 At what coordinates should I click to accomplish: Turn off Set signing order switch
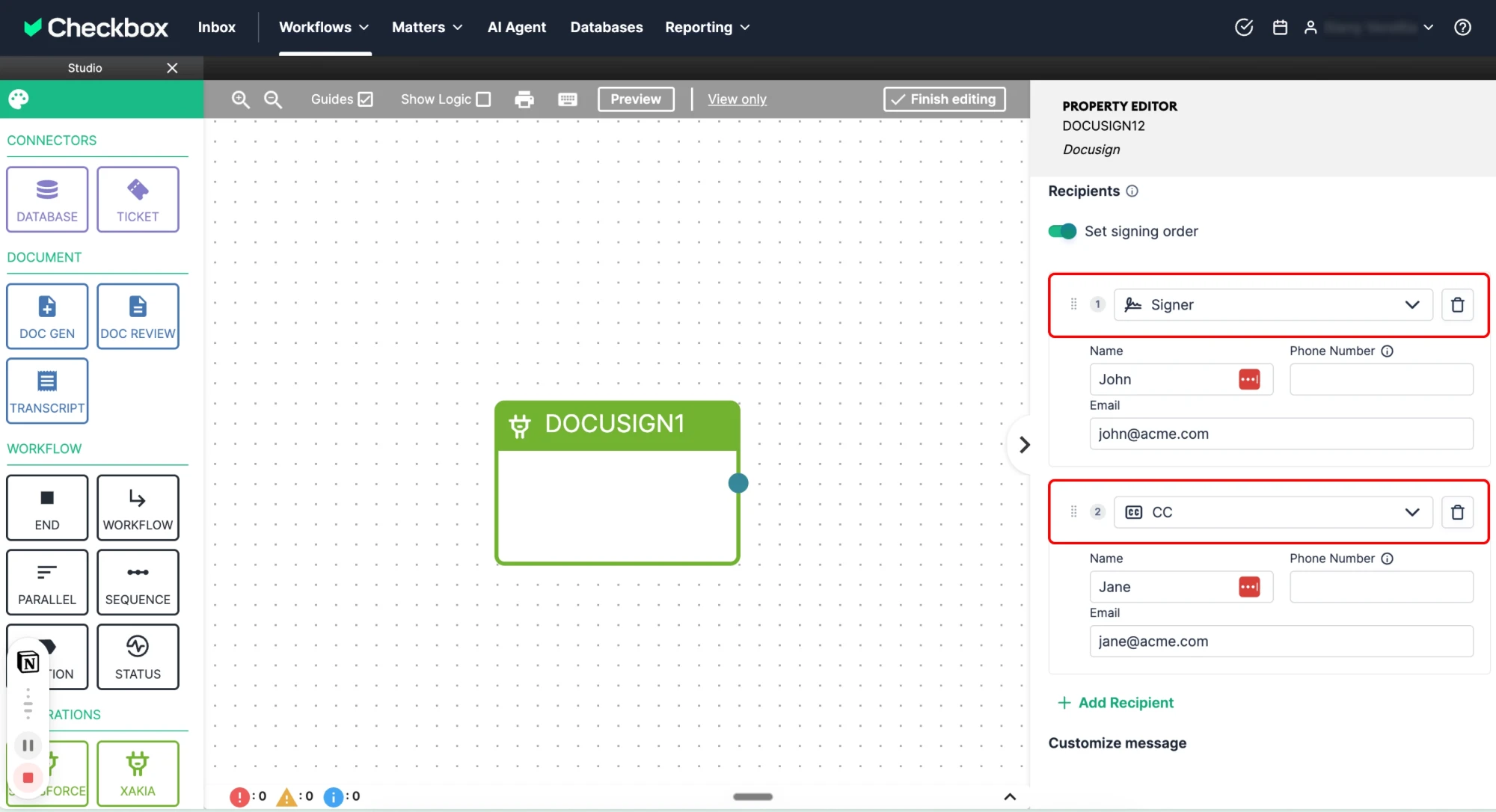(1062, 231)
